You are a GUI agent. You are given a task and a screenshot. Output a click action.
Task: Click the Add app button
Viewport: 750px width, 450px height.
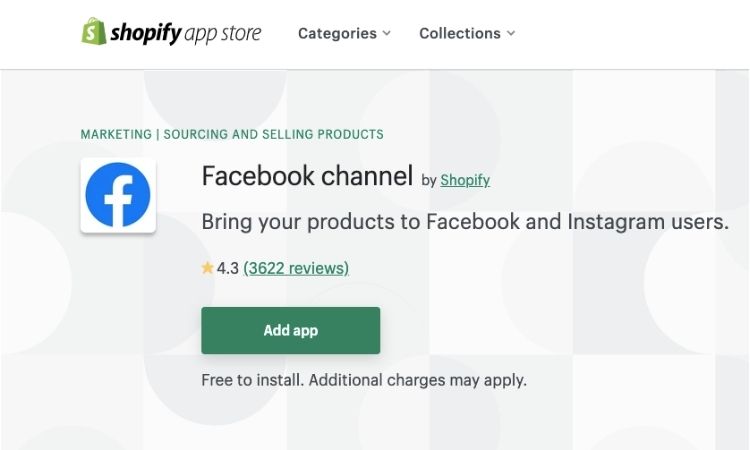pos(291,330)
